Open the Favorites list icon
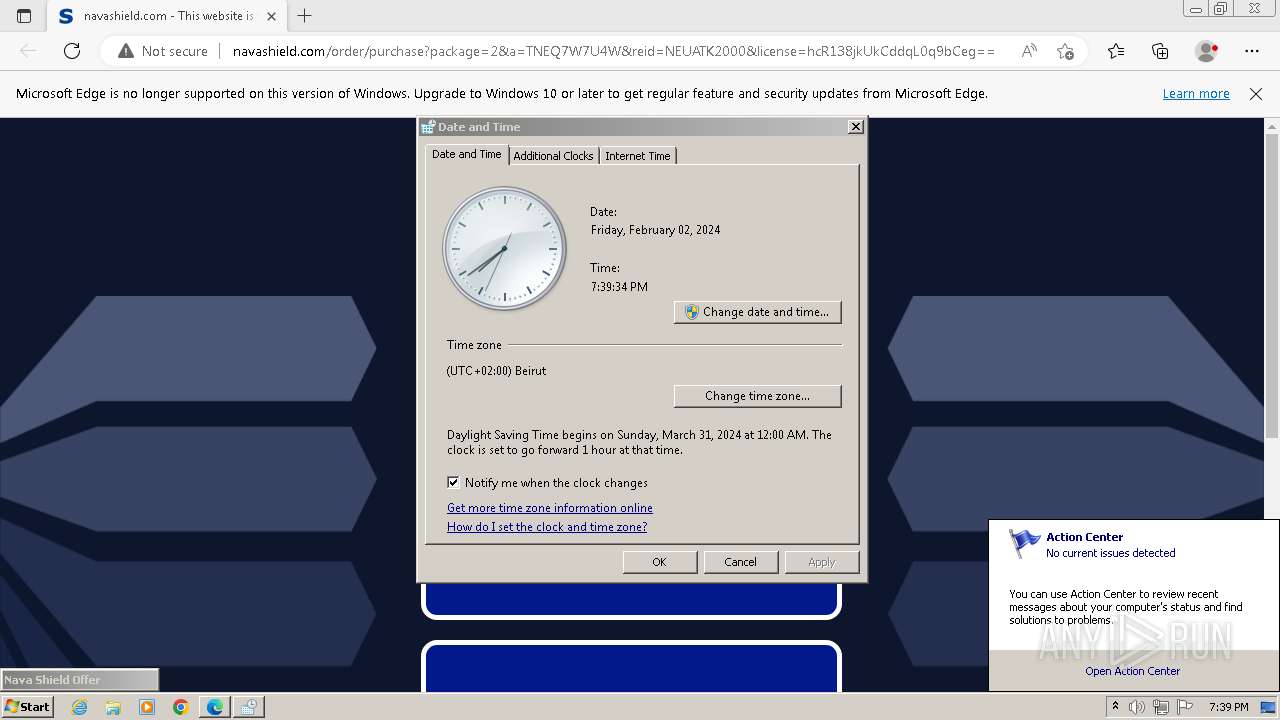This screenshot has width=1280, height=720. coord(1116,51)
